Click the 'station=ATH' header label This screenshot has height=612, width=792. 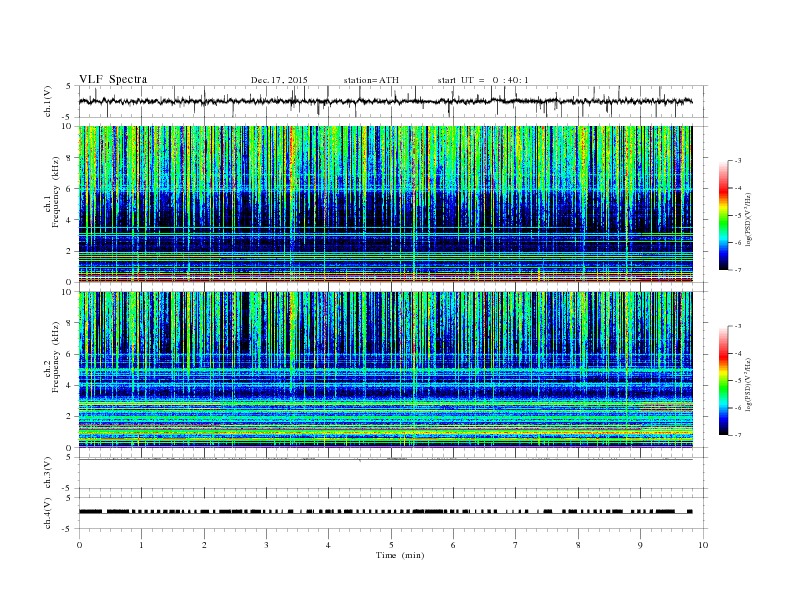(x=371, y=80)
